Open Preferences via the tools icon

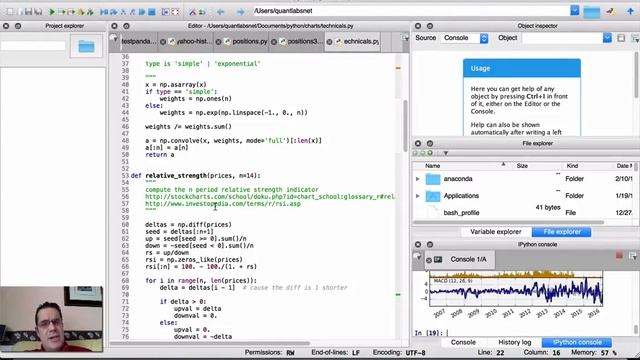click(193, 12)
